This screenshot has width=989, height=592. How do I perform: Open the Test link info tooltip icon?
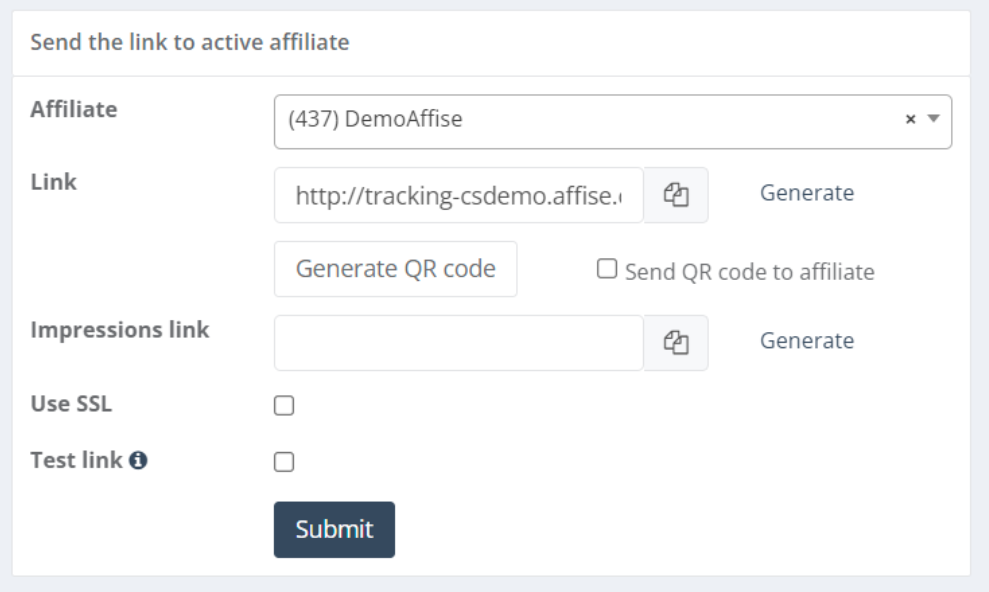pyautogui.click(x=138, y=461)
